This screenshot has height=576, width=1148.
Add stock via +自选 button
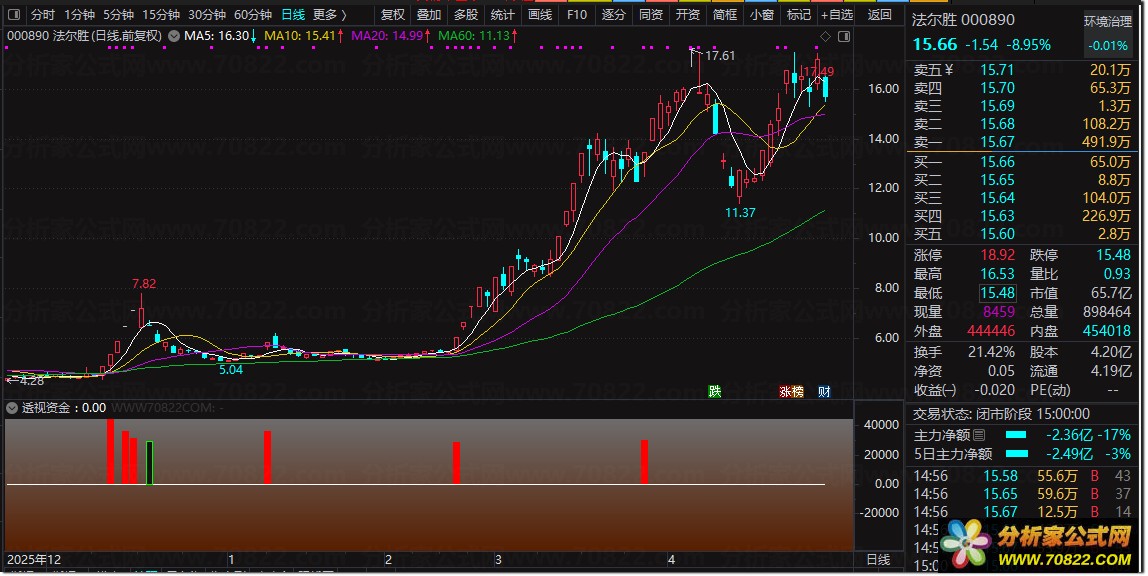tap(837, 15)
